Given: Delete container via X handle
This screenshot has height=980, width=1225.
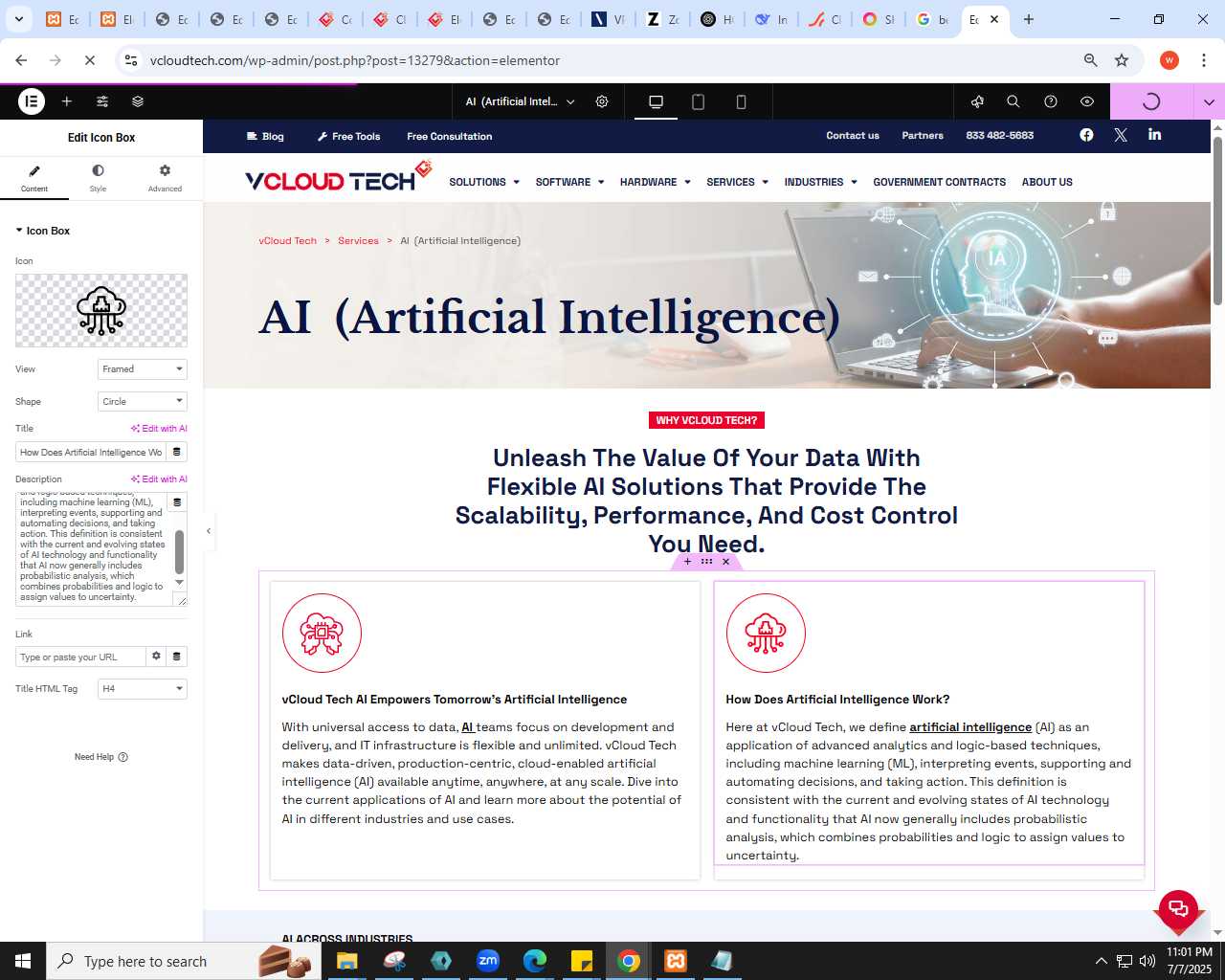Looking at the screenshot, I should pyautogui.click(x=725, y=562).
